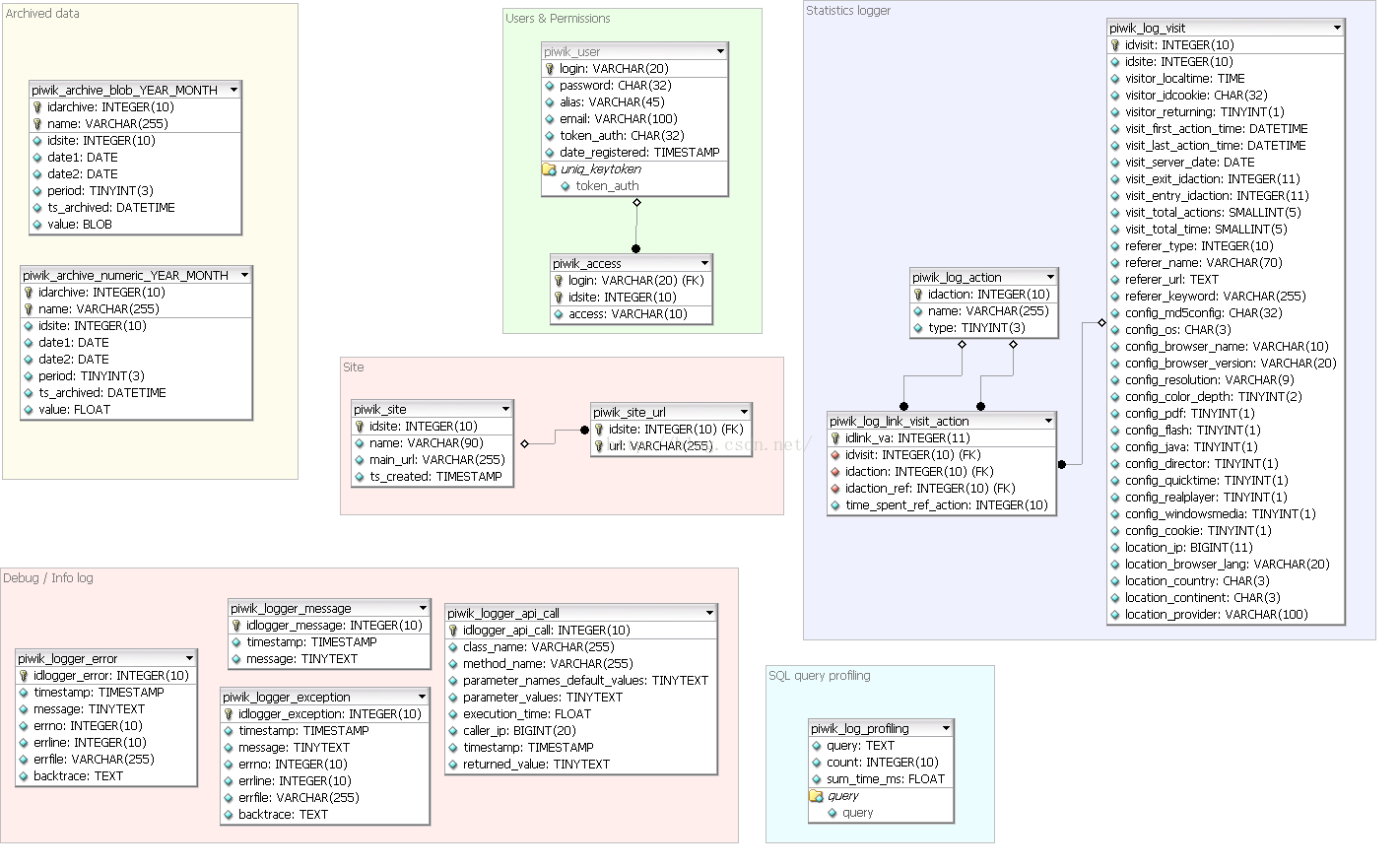The height and width of the screenshot is (868, 1399).
Task: Click diamond icon of password column in piwik_user
Action: pos(550,86)
